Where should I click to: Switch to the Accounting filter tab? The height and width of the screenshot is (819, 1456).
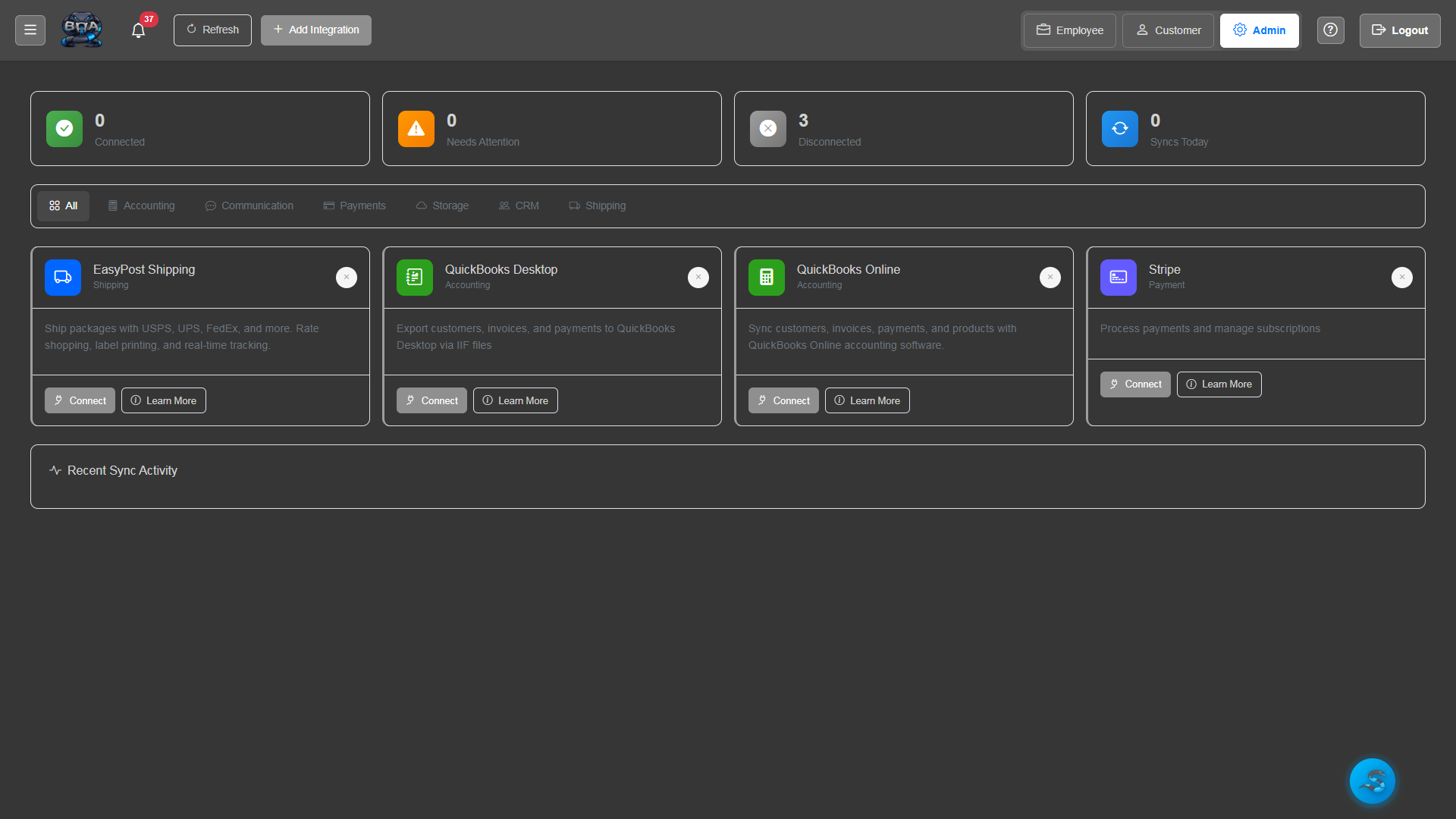[x=141, y=206]
